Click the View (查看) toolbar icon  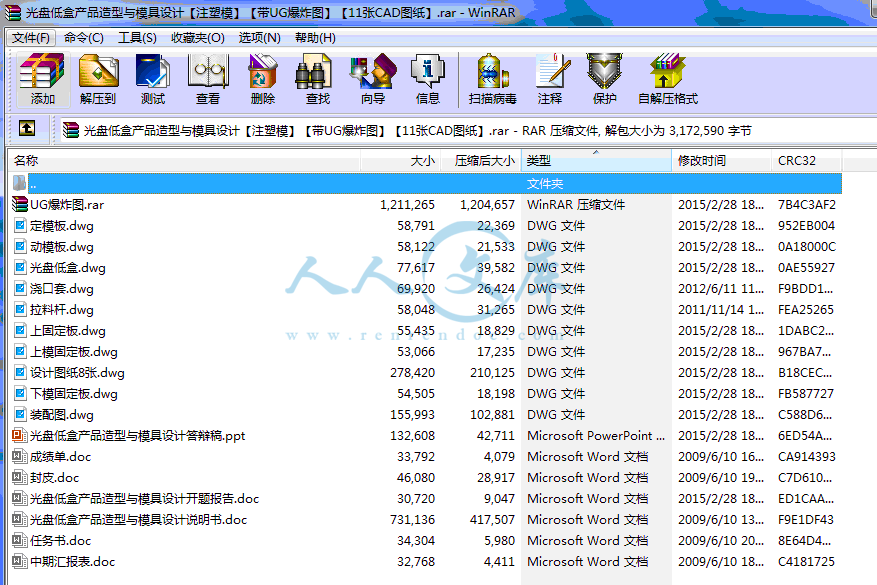pos(208,79)
